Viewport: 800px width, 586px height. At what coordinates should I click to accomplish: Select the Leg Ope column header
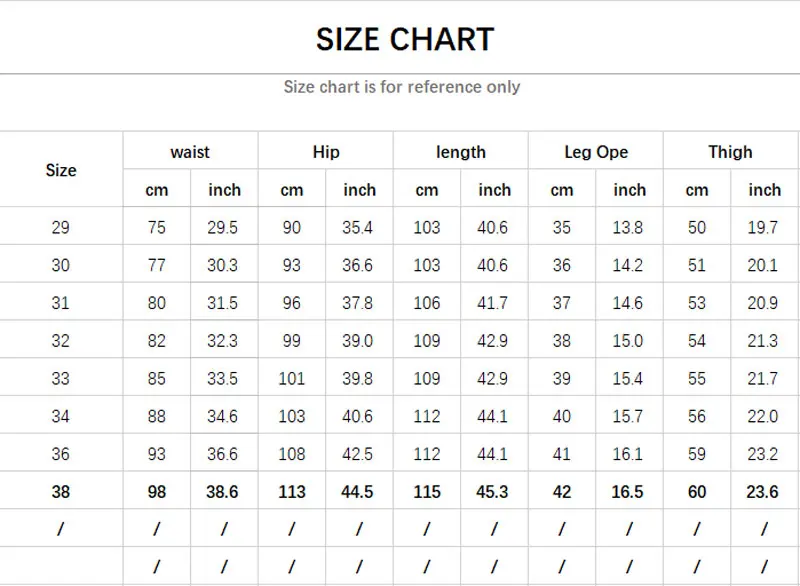click(x=596, y=152)
